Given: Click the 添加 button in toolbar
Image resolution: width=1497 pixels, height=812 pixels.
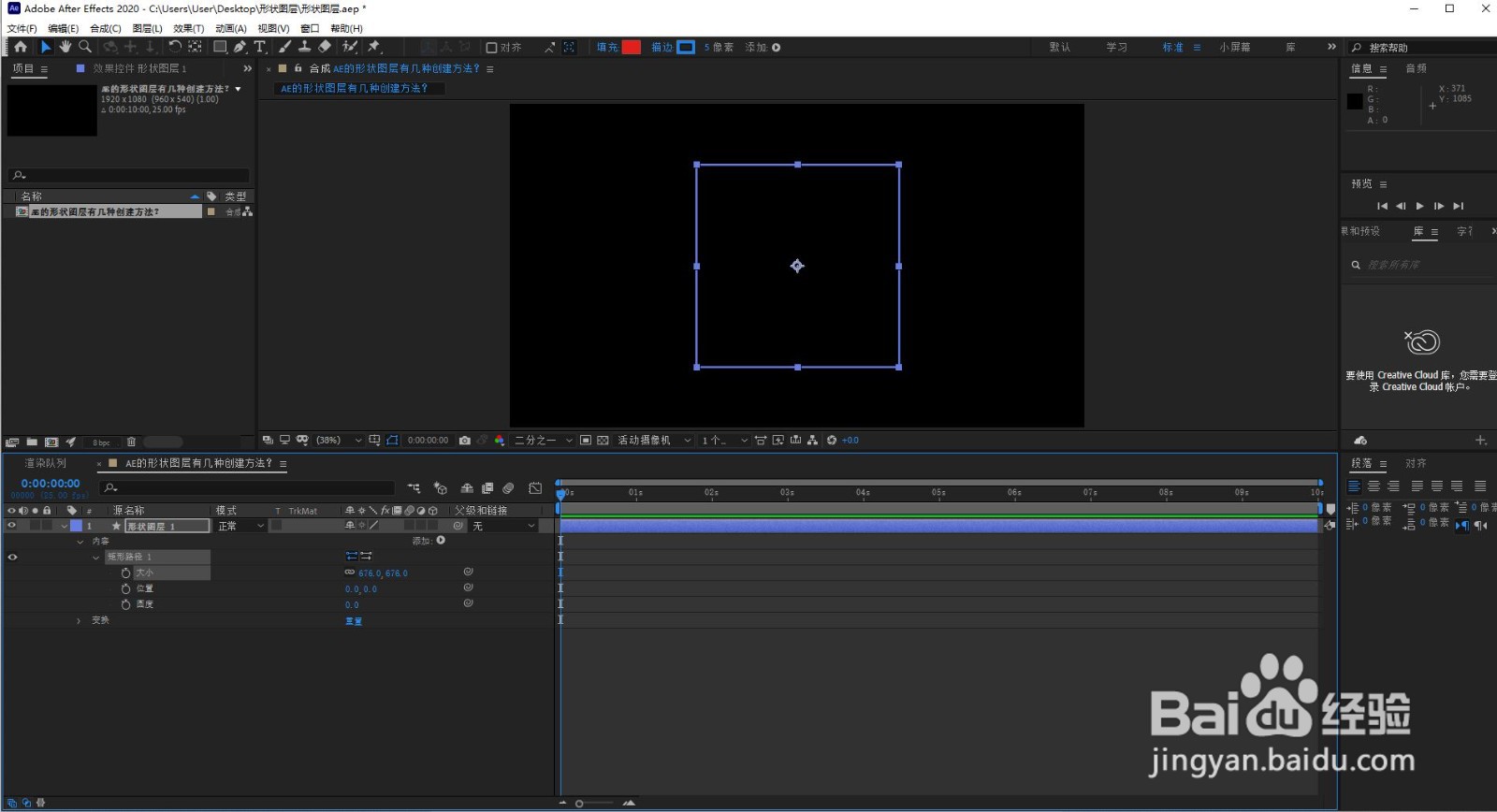Looking at the screenshot, I should (x=763, y=47).
